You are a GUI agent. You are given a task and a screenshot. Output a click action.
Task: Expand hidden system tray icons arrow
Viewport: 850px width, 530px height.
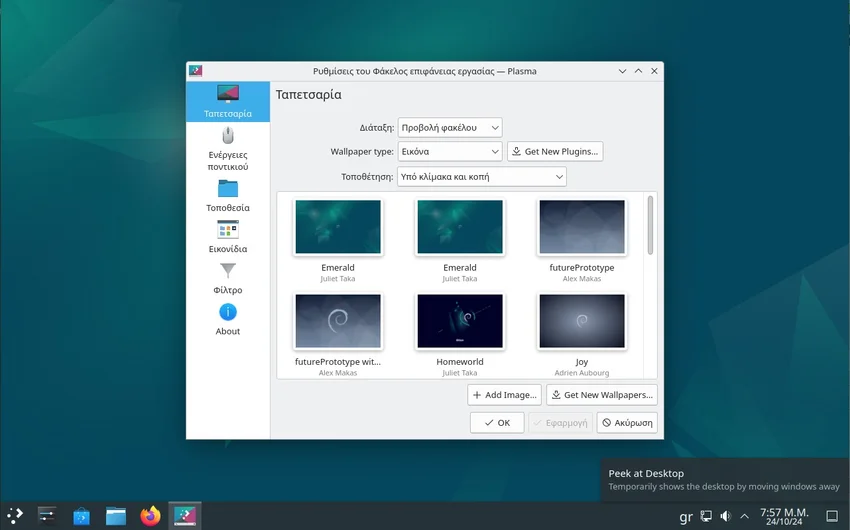(745, 516)
